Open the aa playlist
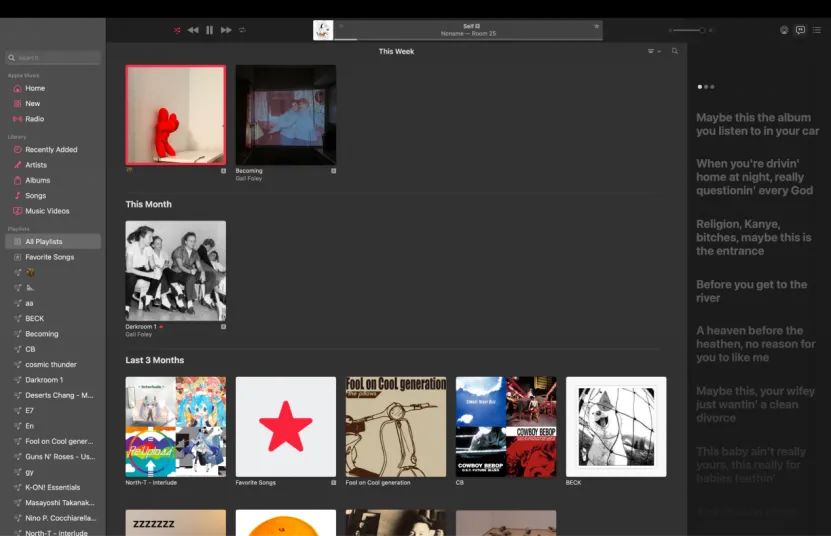 pyautogui.click(x=53, y=303)
